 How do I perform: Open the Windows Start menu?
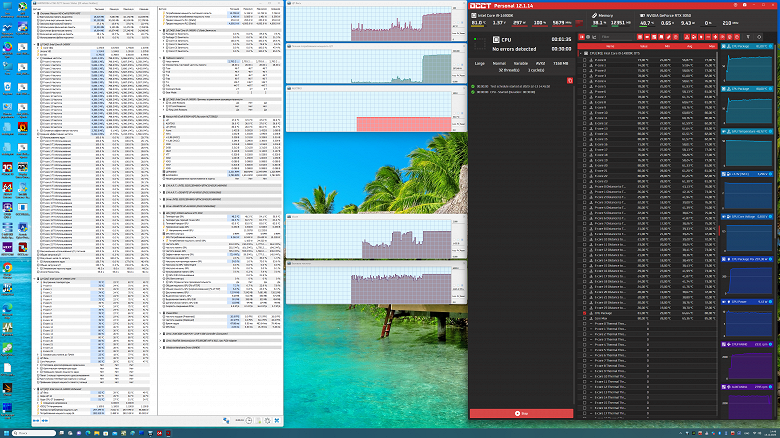(x=6, y=433)
